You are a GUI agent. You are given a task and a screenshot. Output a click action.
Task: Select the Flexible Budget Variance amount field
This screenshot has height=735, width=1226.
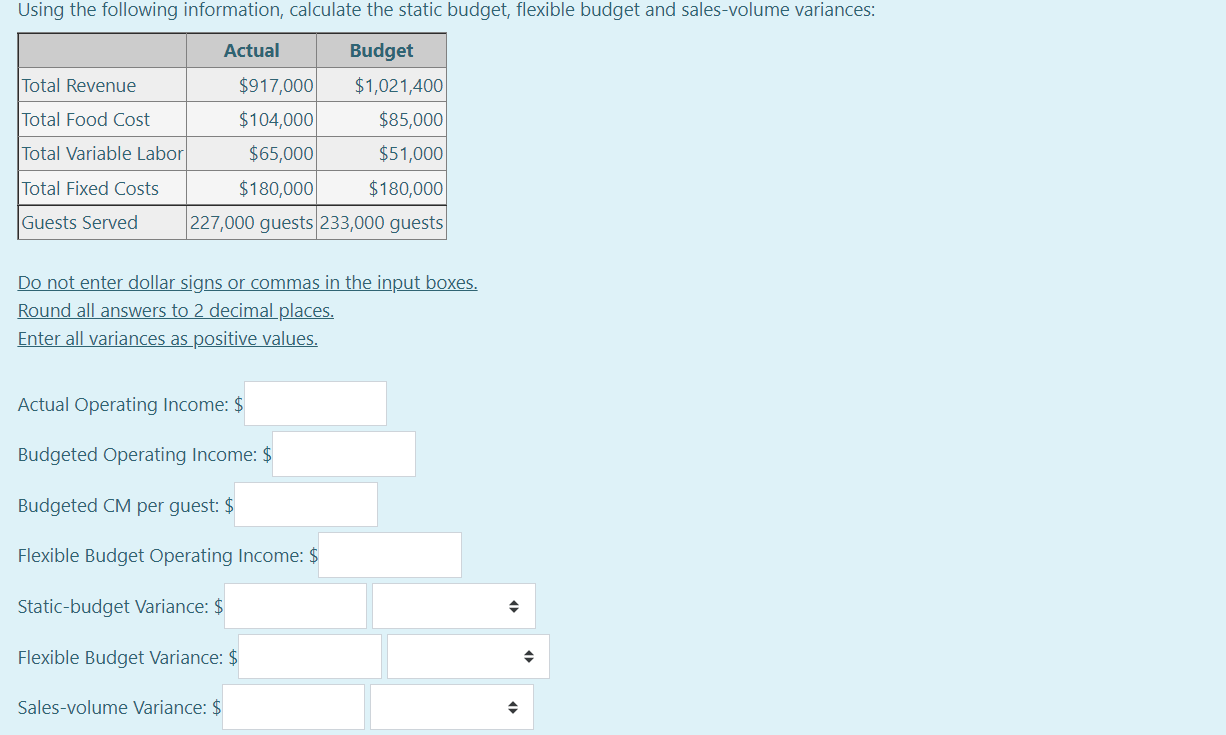[x=309, y=656]
